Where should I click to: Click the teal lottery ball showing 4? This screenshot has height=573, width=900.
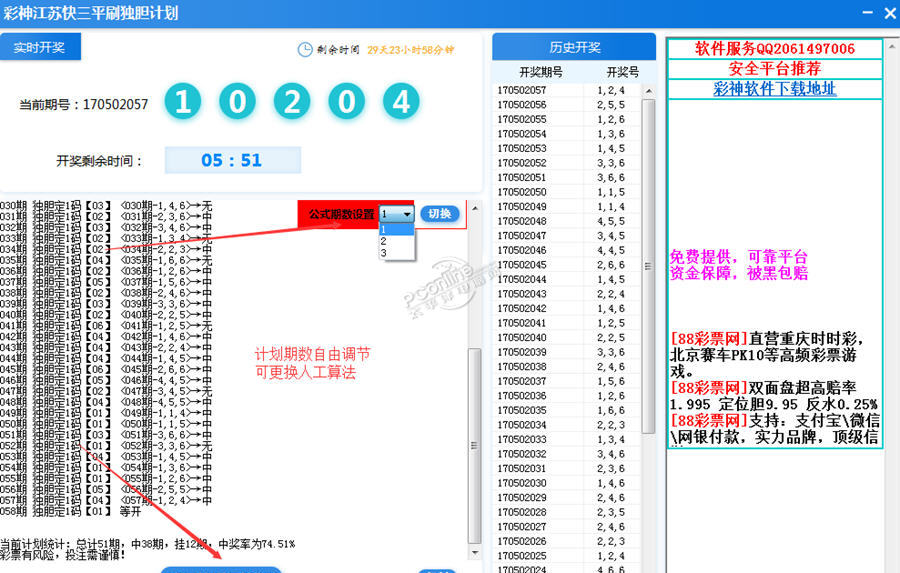pos(400,102)
